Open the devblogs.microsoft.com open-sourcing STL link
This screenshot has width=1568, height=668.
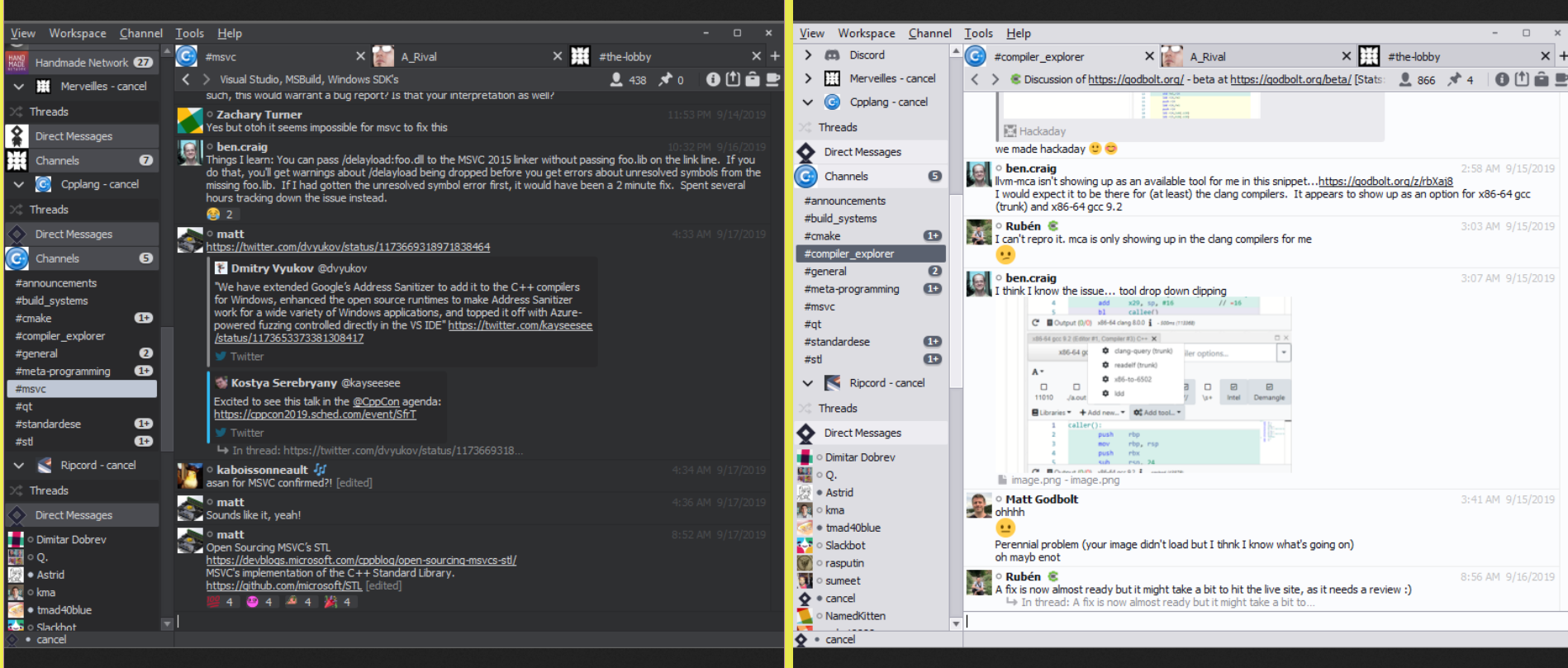[x=361, y=560]
